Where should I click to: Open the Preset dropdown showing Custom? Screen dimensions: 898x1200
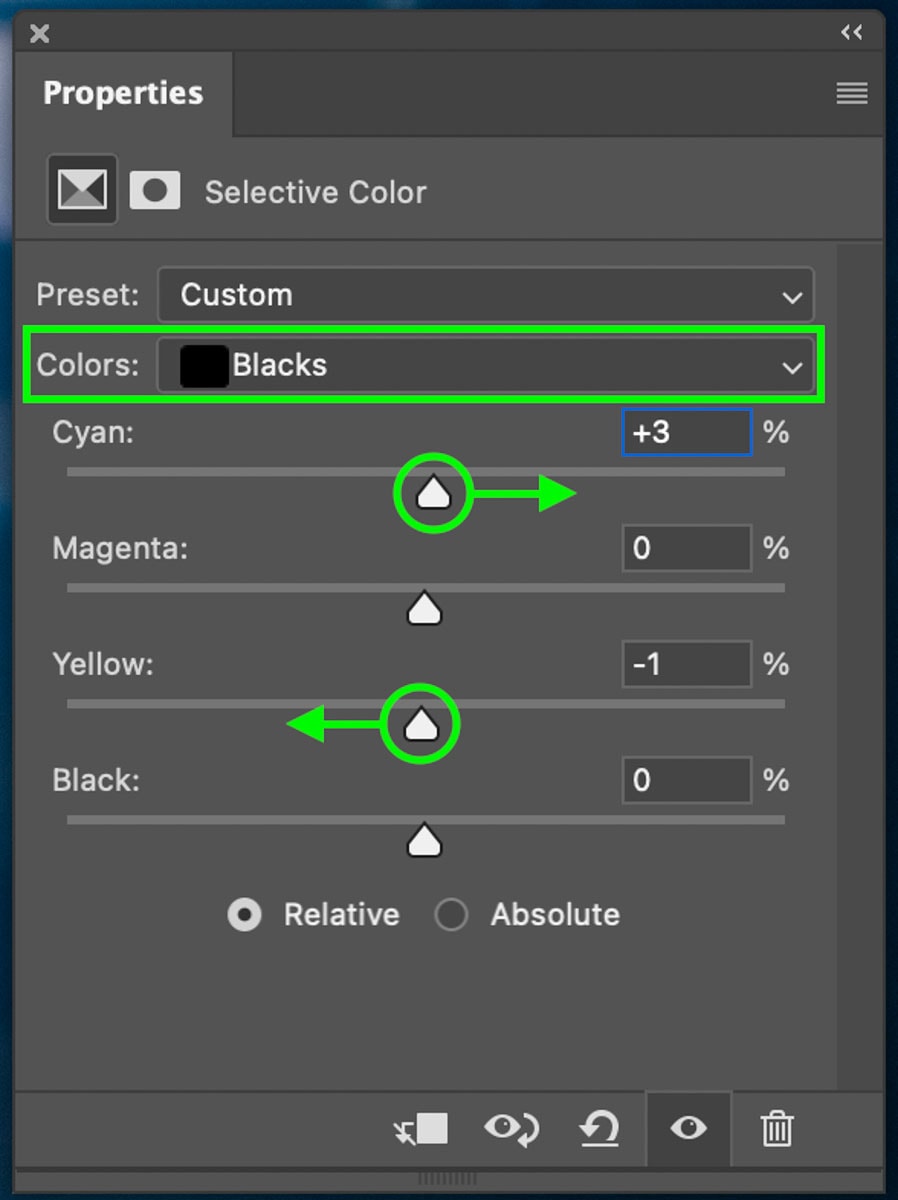tap(486, 295)
